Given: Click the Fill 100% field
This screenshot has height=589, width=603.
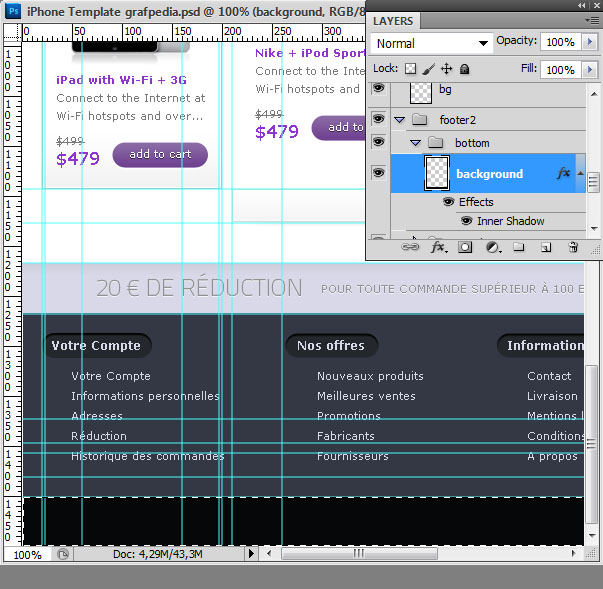Looking at the screenshot, I should [x=561, y=70].
